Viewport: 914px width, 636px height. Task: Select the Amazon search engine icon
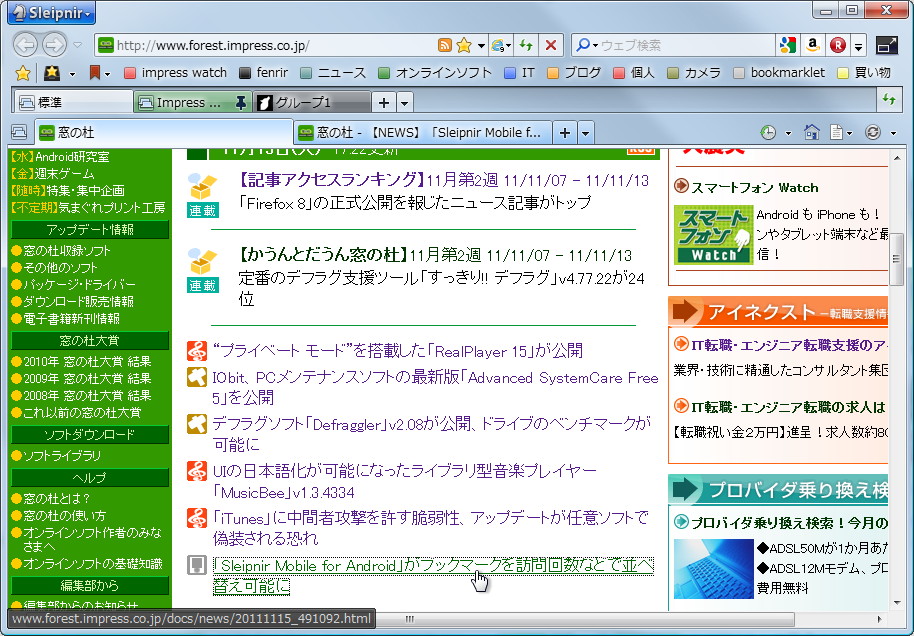[x=812, y=45]
